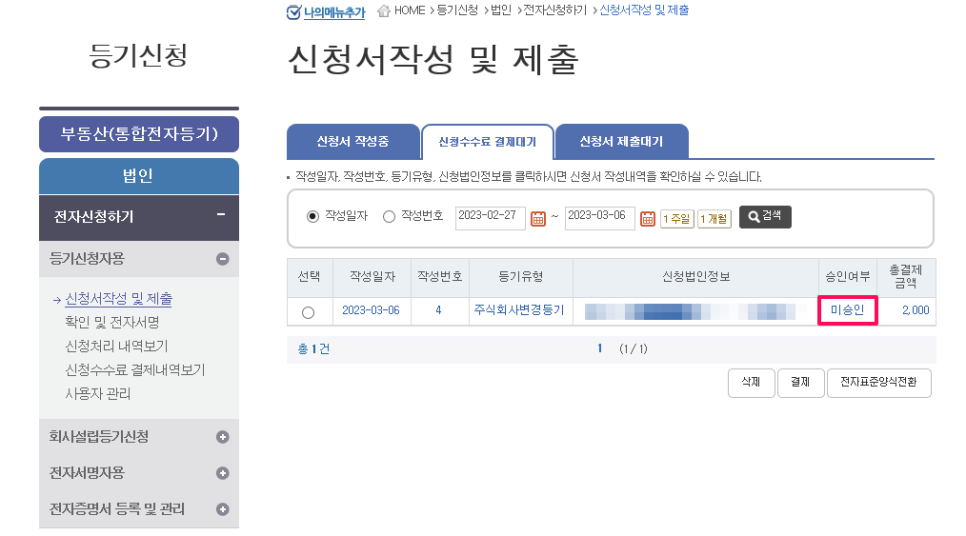Click the 미승인 status cell
The image size is (966, 536).
[x=848, y=310]
